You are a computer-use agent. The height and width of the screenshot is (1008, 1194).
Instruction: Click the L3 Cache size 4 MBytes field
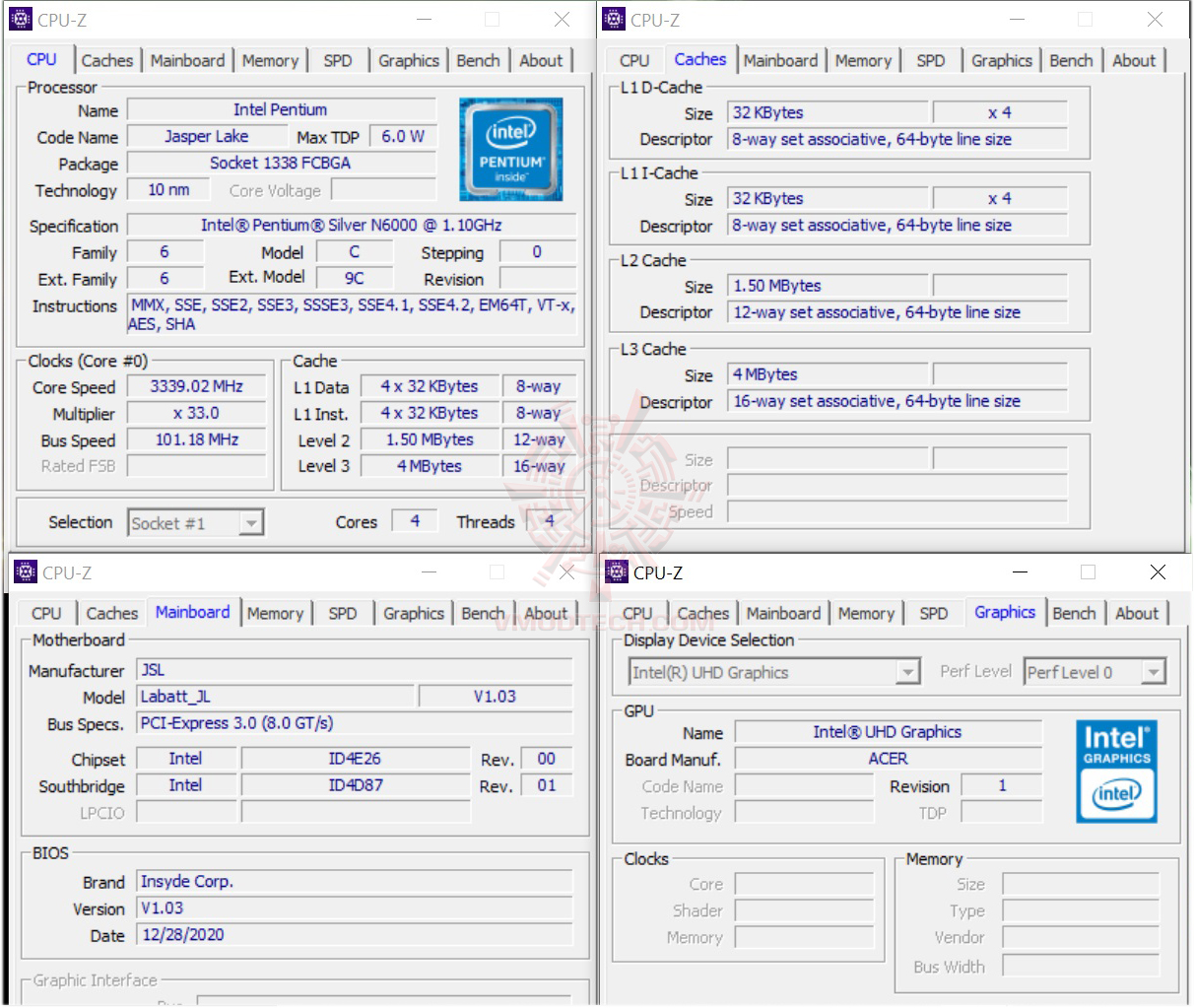click(x=829, y=374)
